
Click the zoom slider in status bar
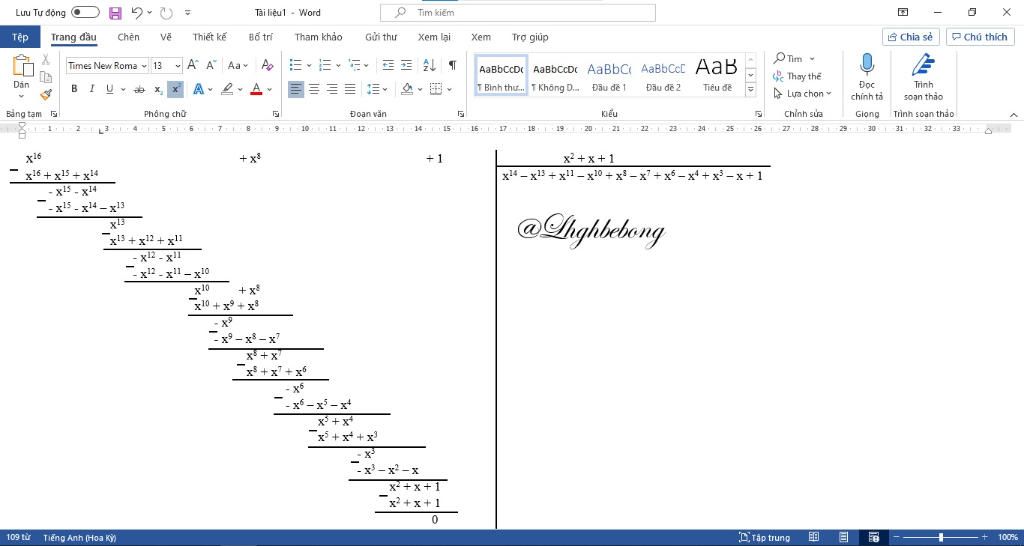(x=940, y=537)
